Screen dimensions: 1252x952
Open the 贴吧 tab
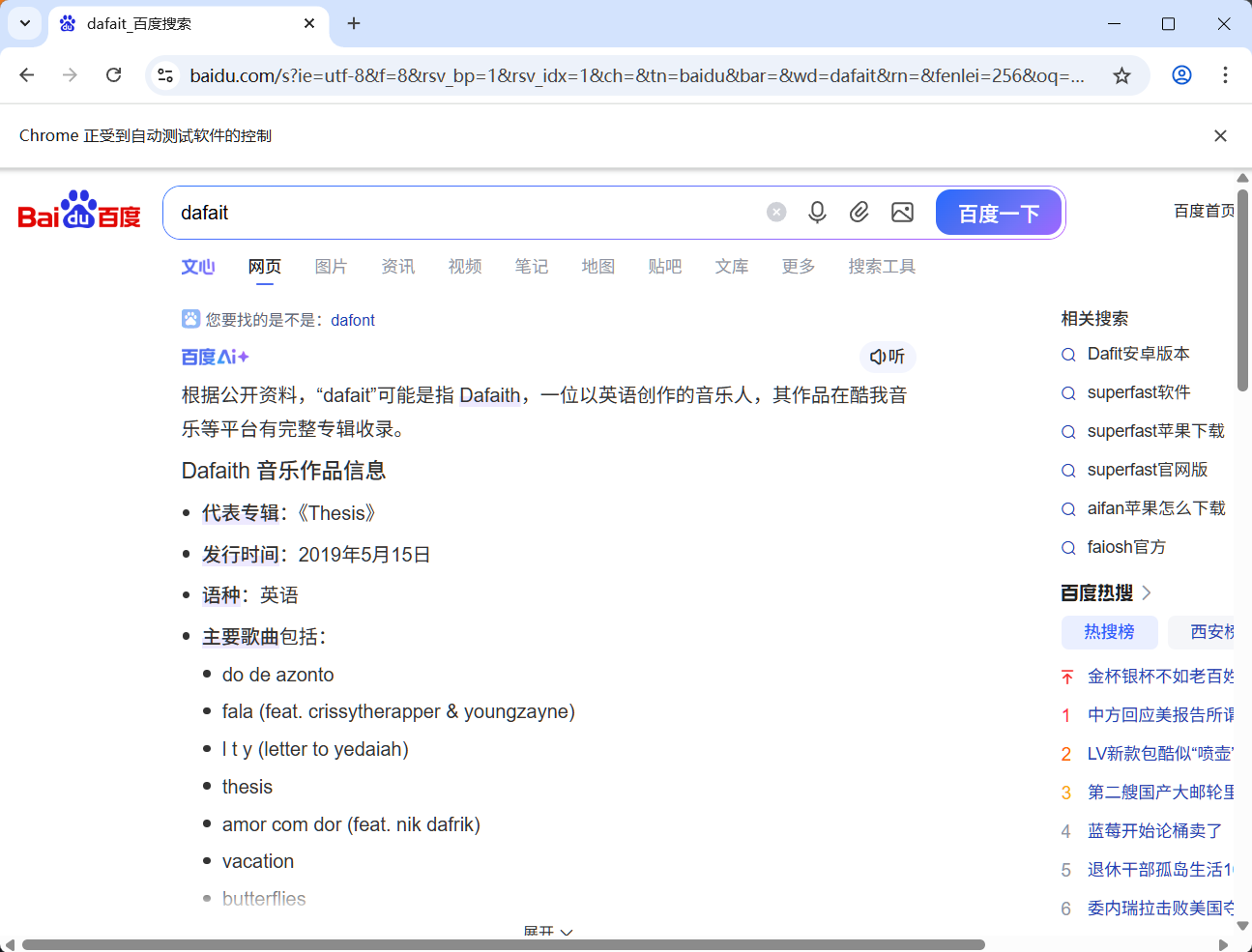click(665, 267)
